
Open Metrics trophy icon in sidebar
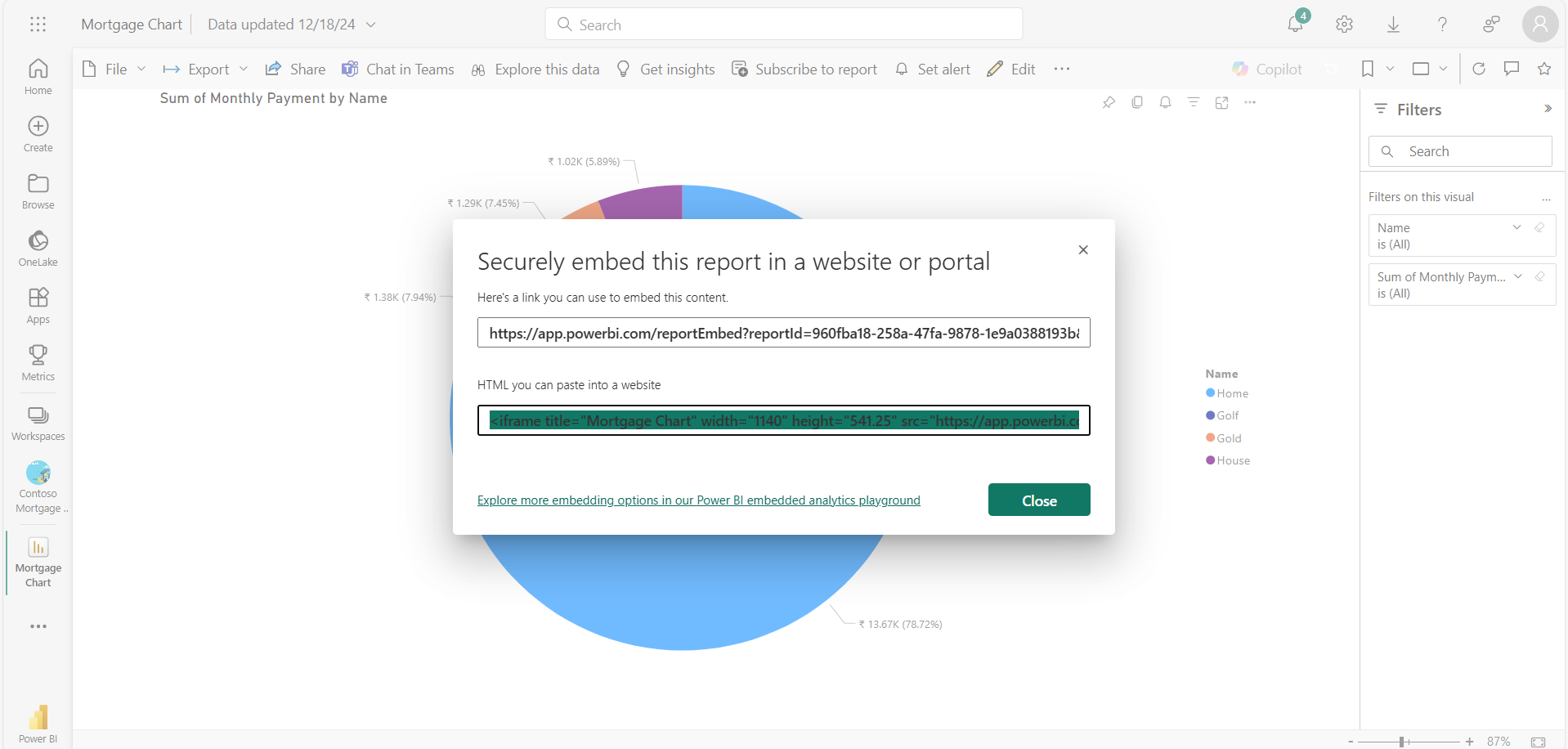38,362
